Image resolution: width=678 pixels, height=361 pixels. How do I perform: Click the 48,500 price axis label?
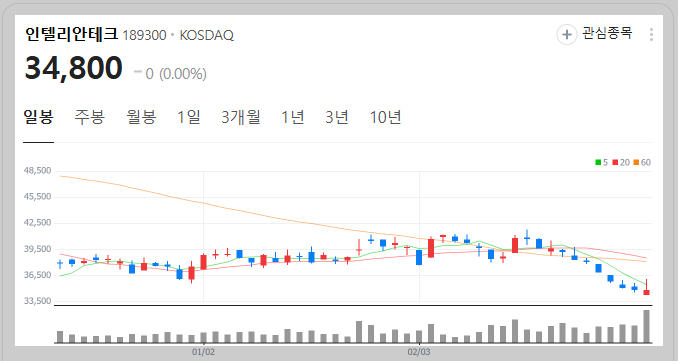point(38,171)
